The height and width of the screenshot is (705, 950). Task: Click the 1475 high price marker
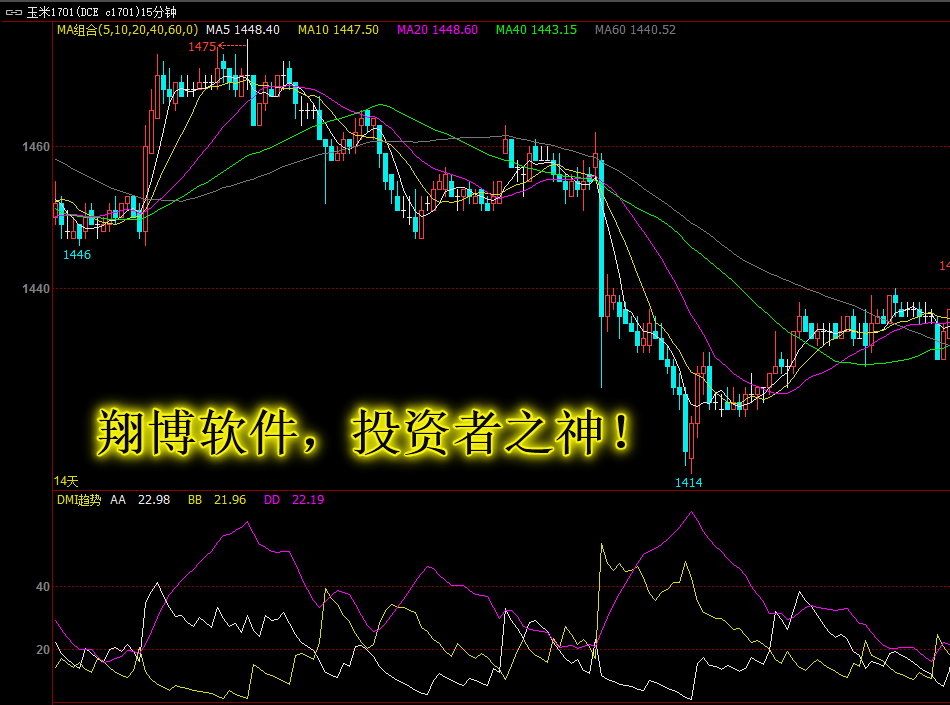click(202, 47)
